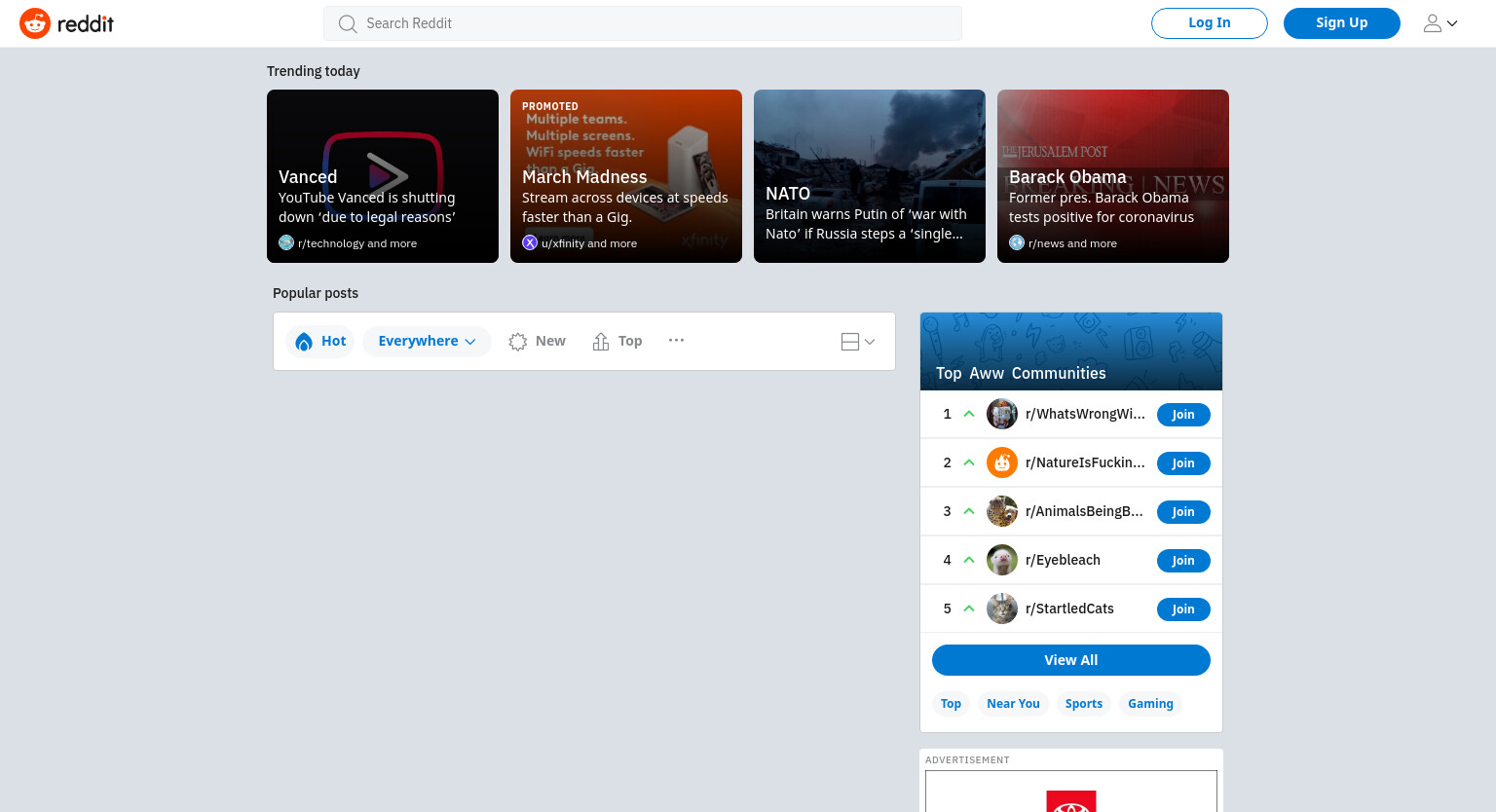
Task: Select the Gaming category chip
Action: tap(1150, 704)
